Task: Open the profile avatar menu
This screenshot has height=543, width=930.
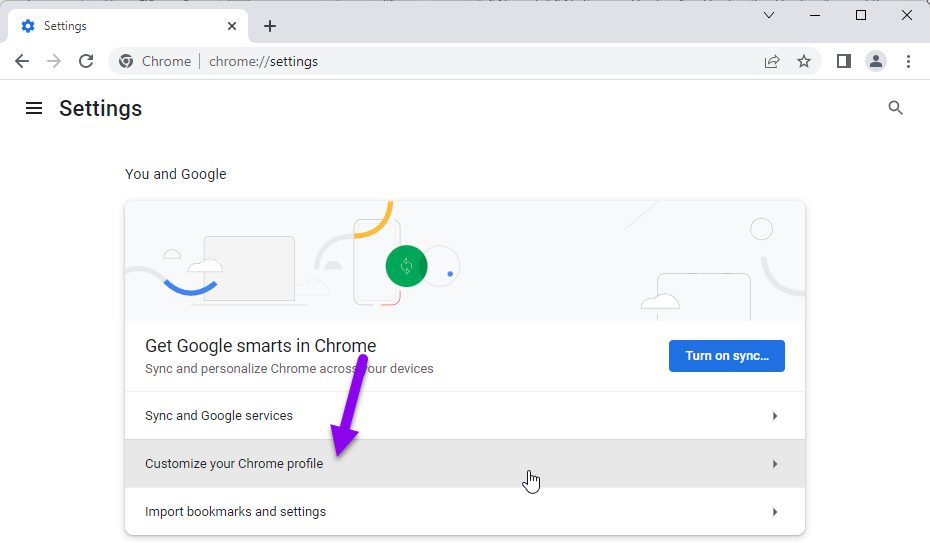Action: coord(875,61)
